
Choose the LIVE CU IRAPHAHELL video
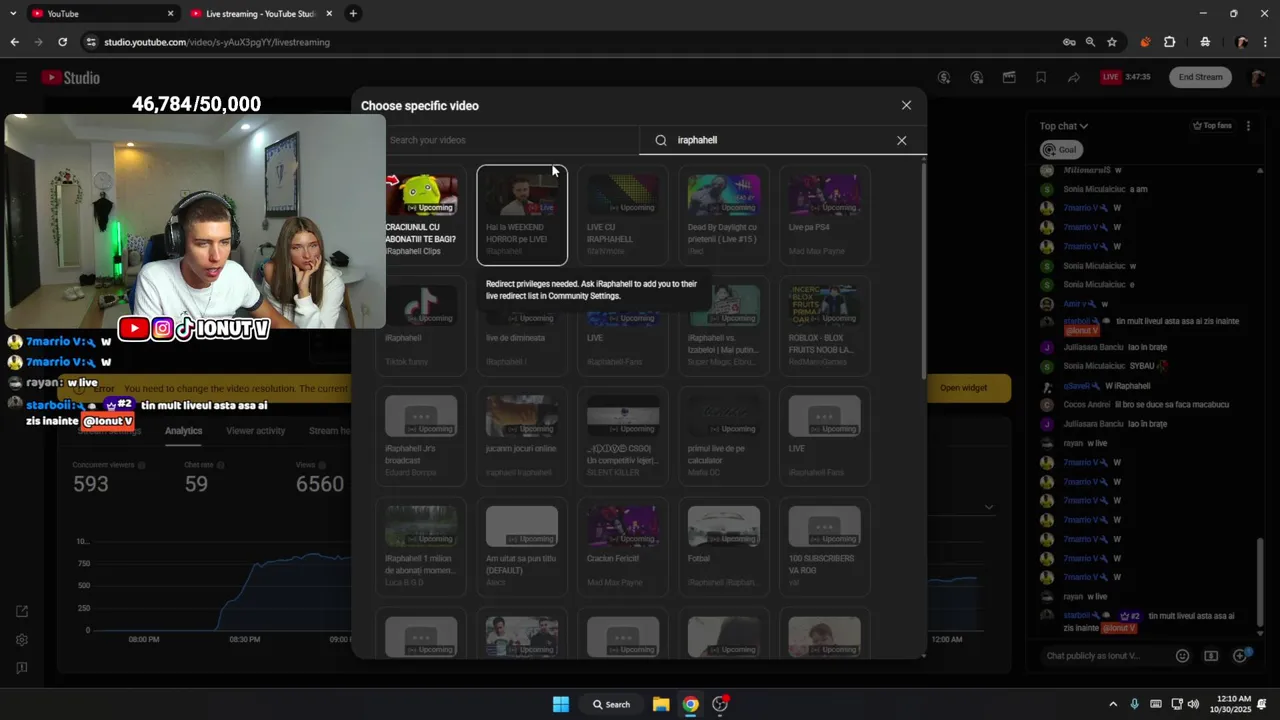[623, 215]
